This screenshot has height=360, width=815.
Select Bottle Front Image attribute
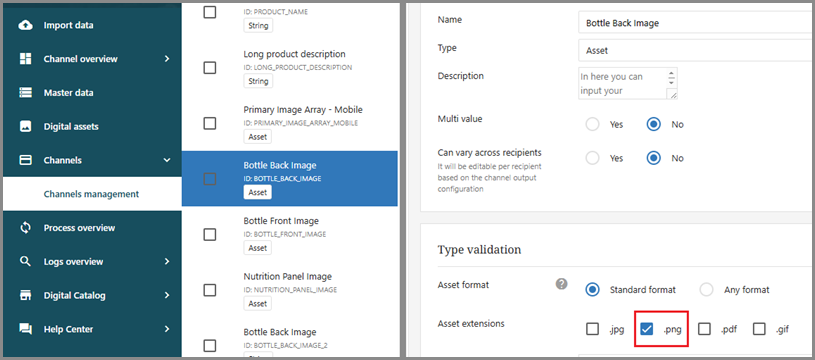pos(290,234)
